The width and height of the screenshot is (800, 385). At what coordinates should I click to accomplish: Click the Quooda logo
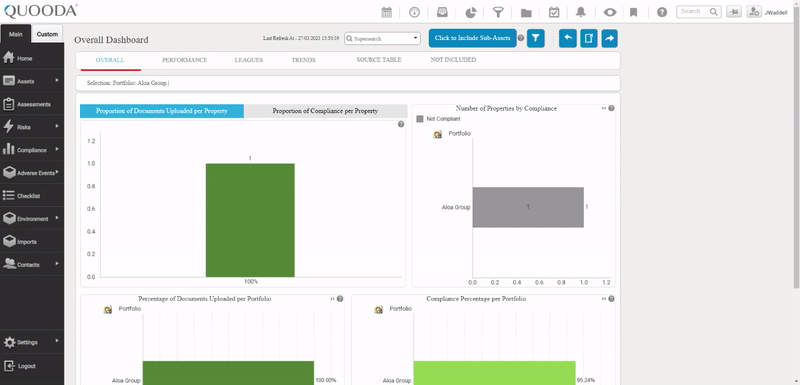pyautogui.click(x=40, y=10)
